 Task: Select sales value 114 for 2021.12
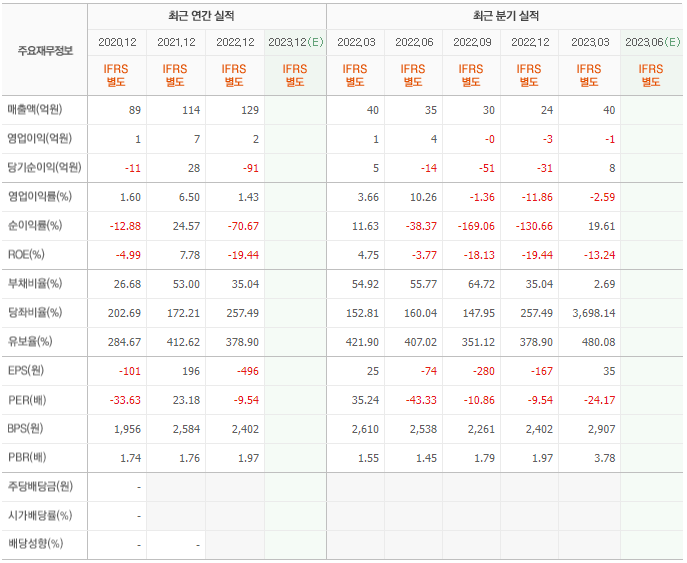click(191, 110)
